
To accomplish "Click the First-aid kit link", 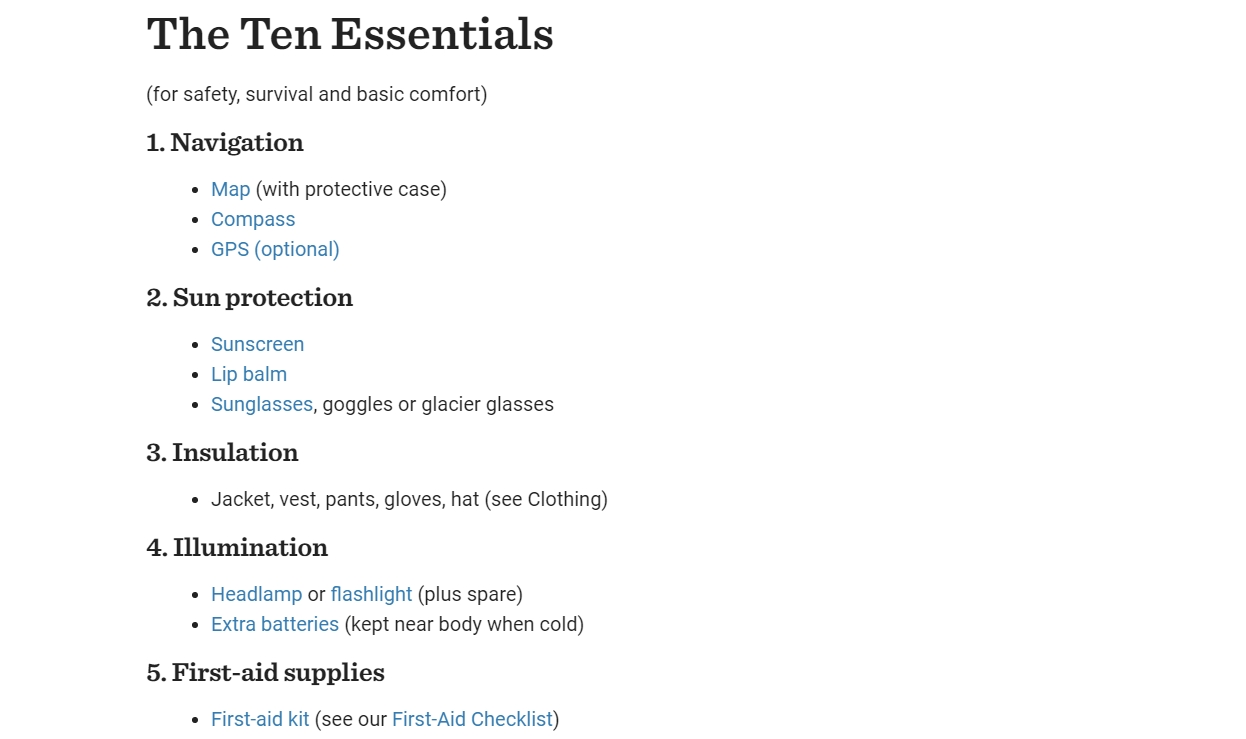I will 260,719.
